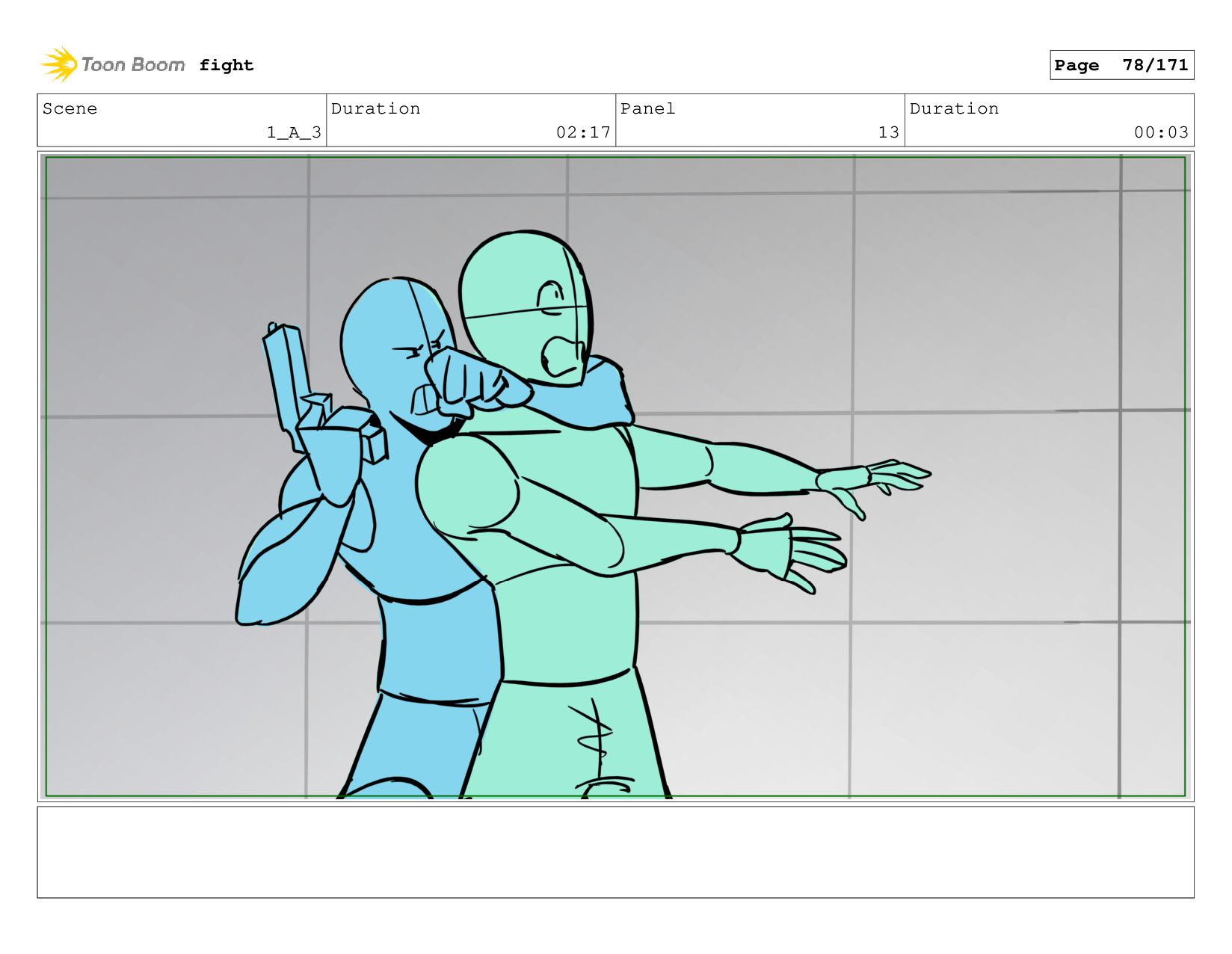Click the Toon Boom logo
The height and width of the screenshot is (954, 1232).
tap(113, 65)
